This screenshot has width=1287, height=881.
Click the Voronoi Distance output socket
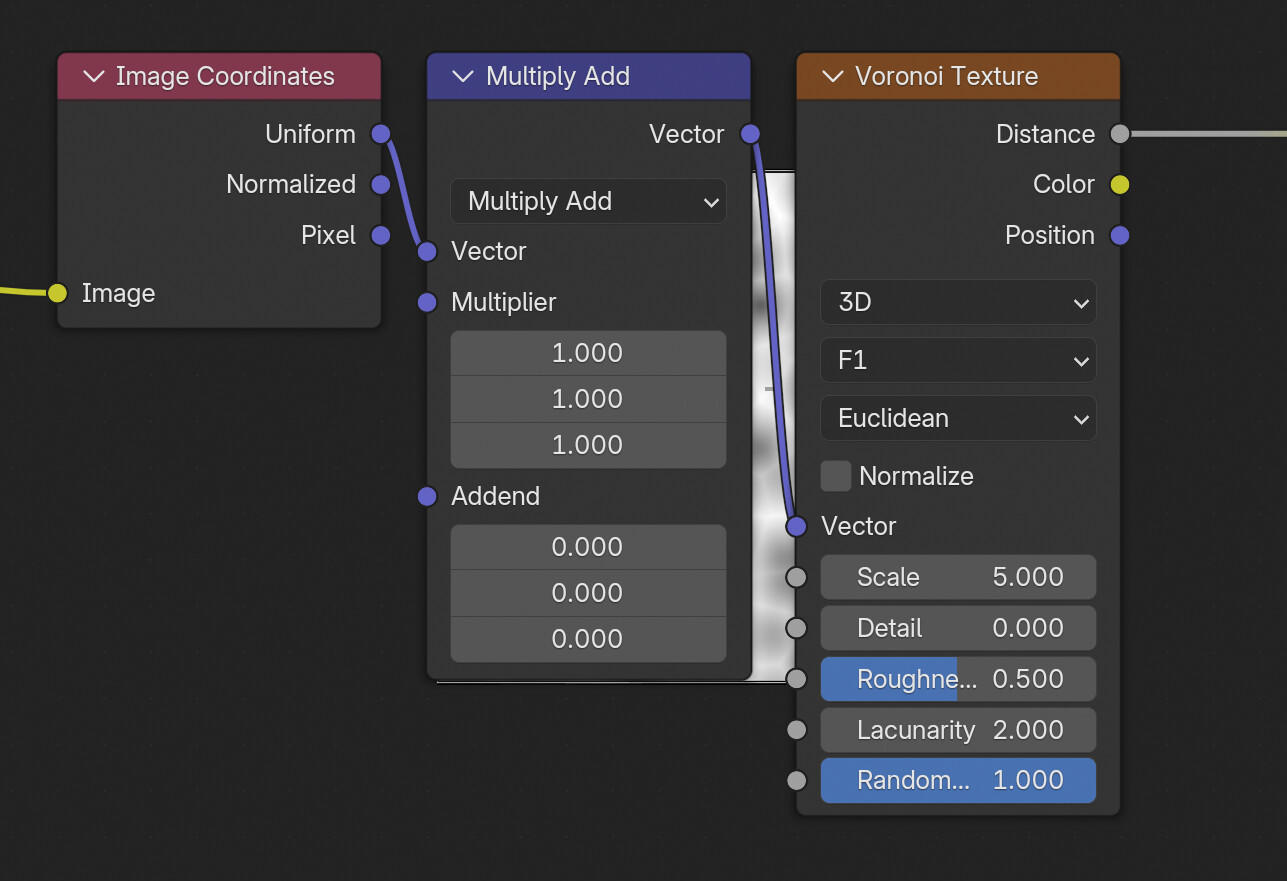(x=1120, y=134)
